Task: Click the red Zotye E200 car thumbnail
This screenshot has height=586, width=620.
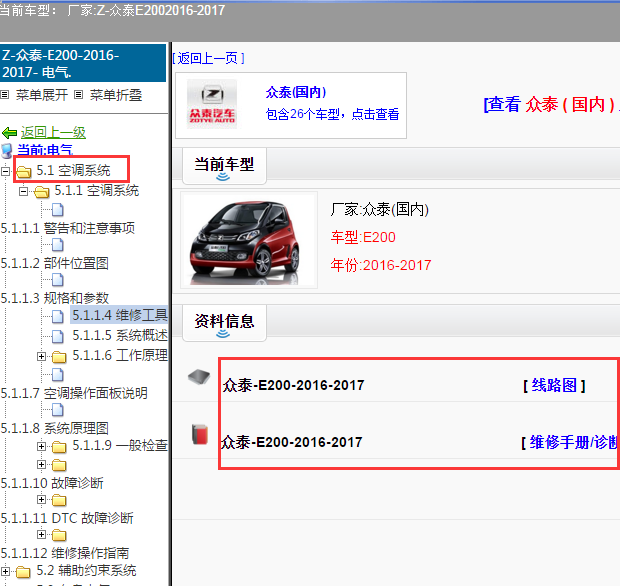Action: [249, 240]
